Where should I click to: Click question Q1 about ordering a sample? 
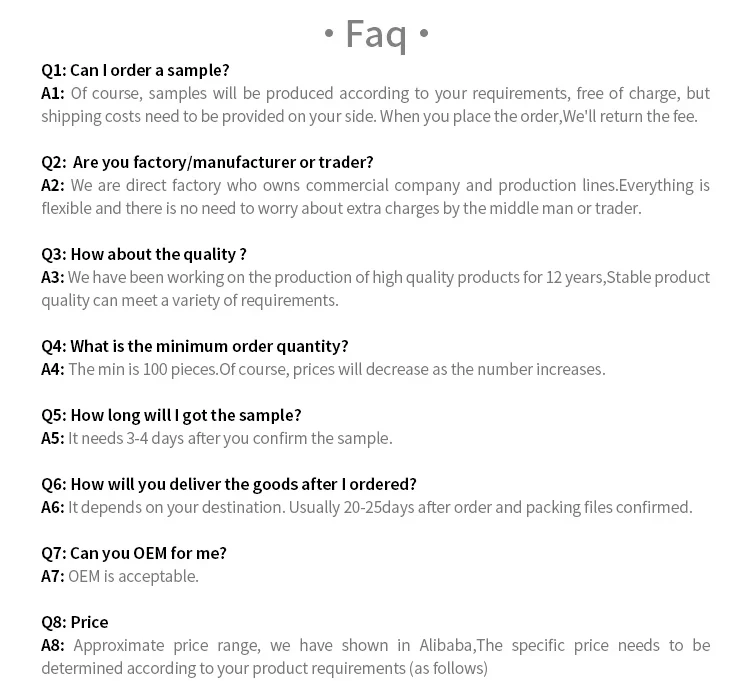[135, 70]
